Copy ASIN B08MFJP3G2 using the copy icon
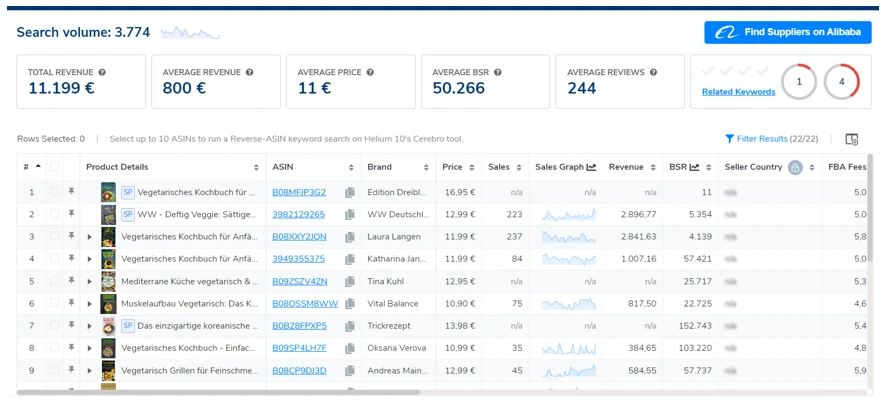The image size is (881, 403). pyautogui.click(x=350, y=193)
